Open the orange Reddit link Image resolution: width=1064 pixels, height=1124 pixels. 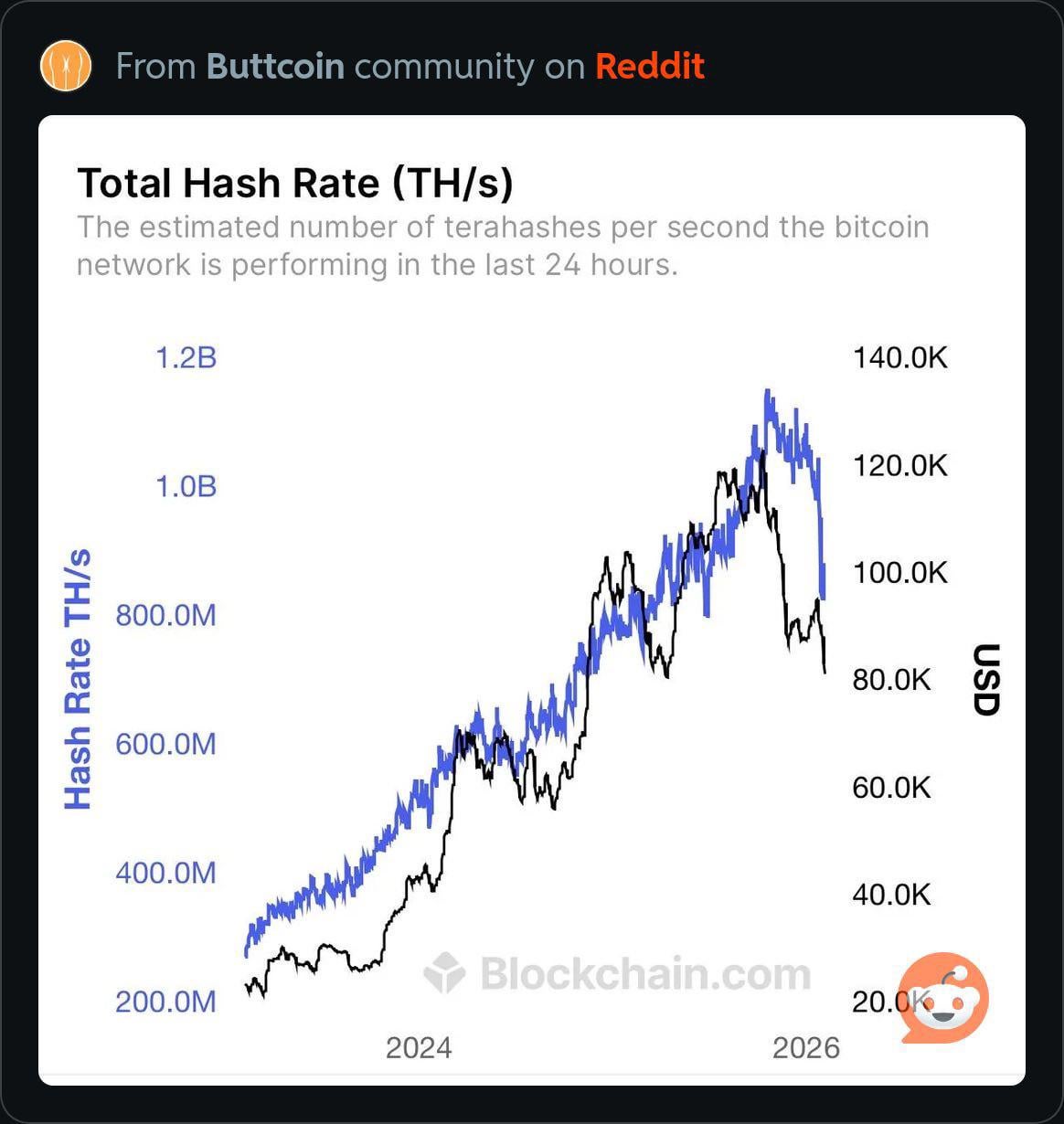coord(650,67)
